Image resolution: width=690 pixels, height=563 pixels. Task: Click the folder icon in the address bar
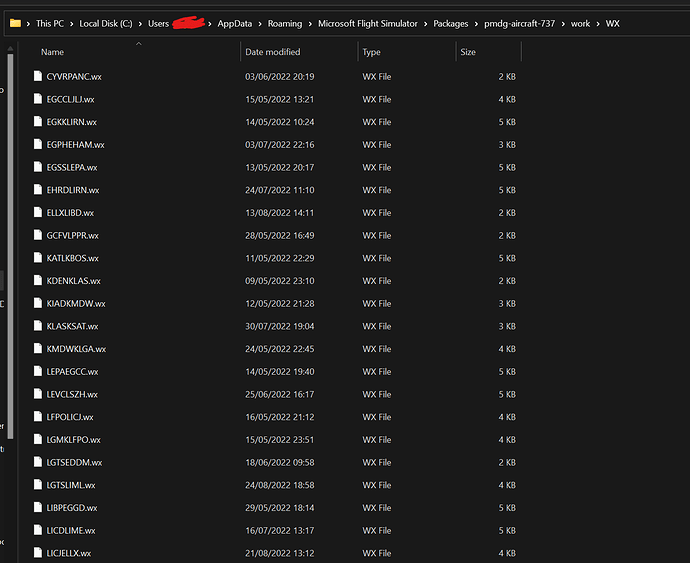click(x=15, y=23)
